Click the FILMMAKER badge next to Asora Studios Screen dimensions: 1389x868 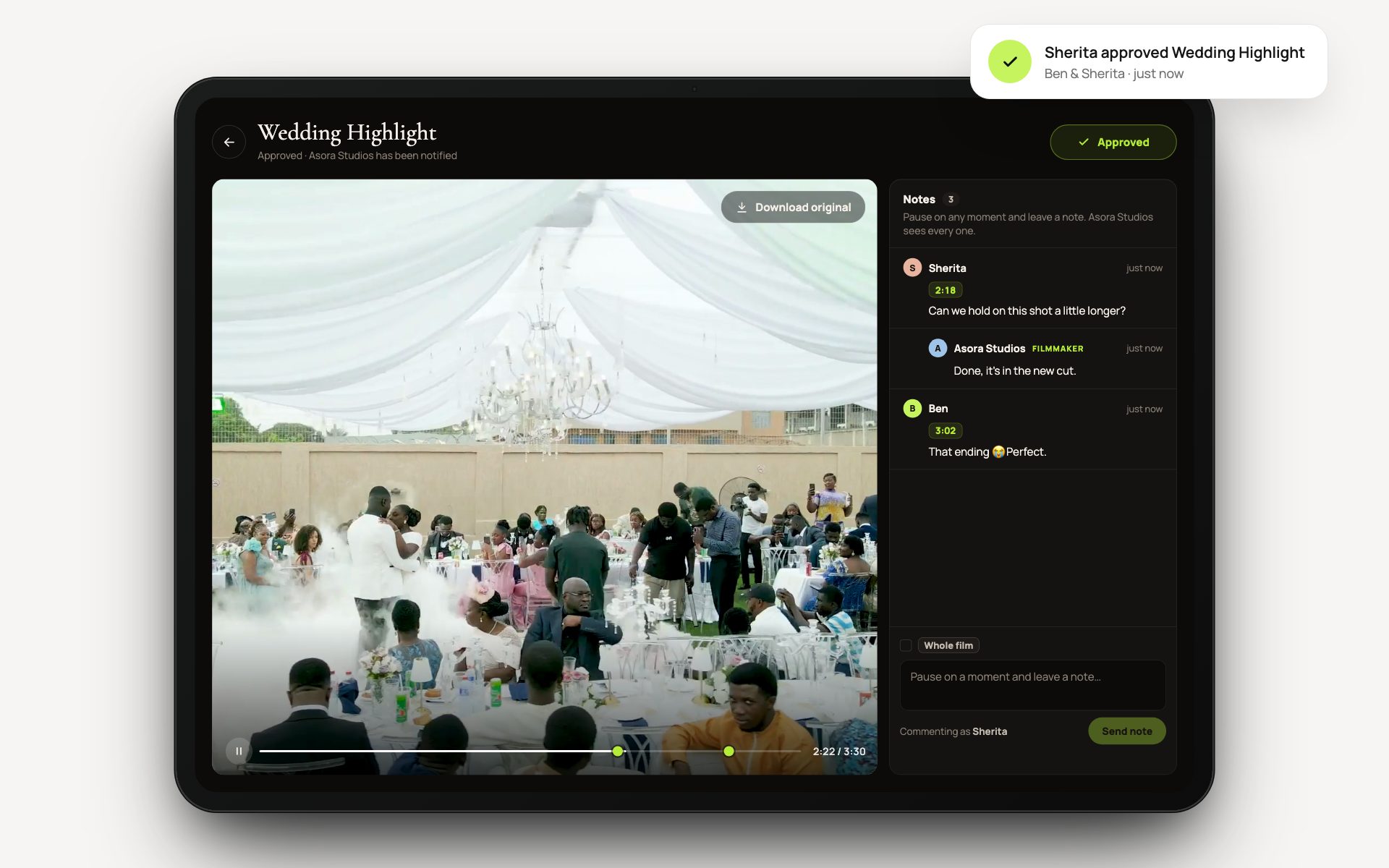[1058, 349]
